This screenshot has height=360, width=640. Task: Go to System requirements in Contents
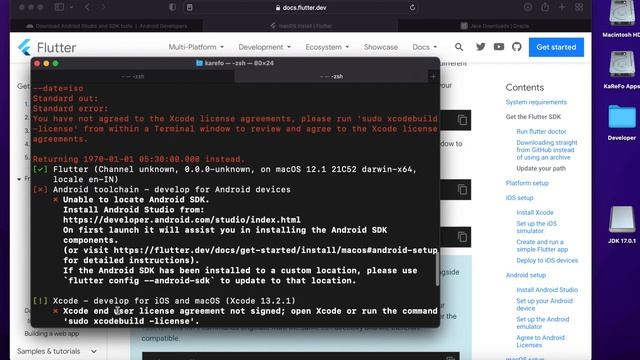point(536,102)
